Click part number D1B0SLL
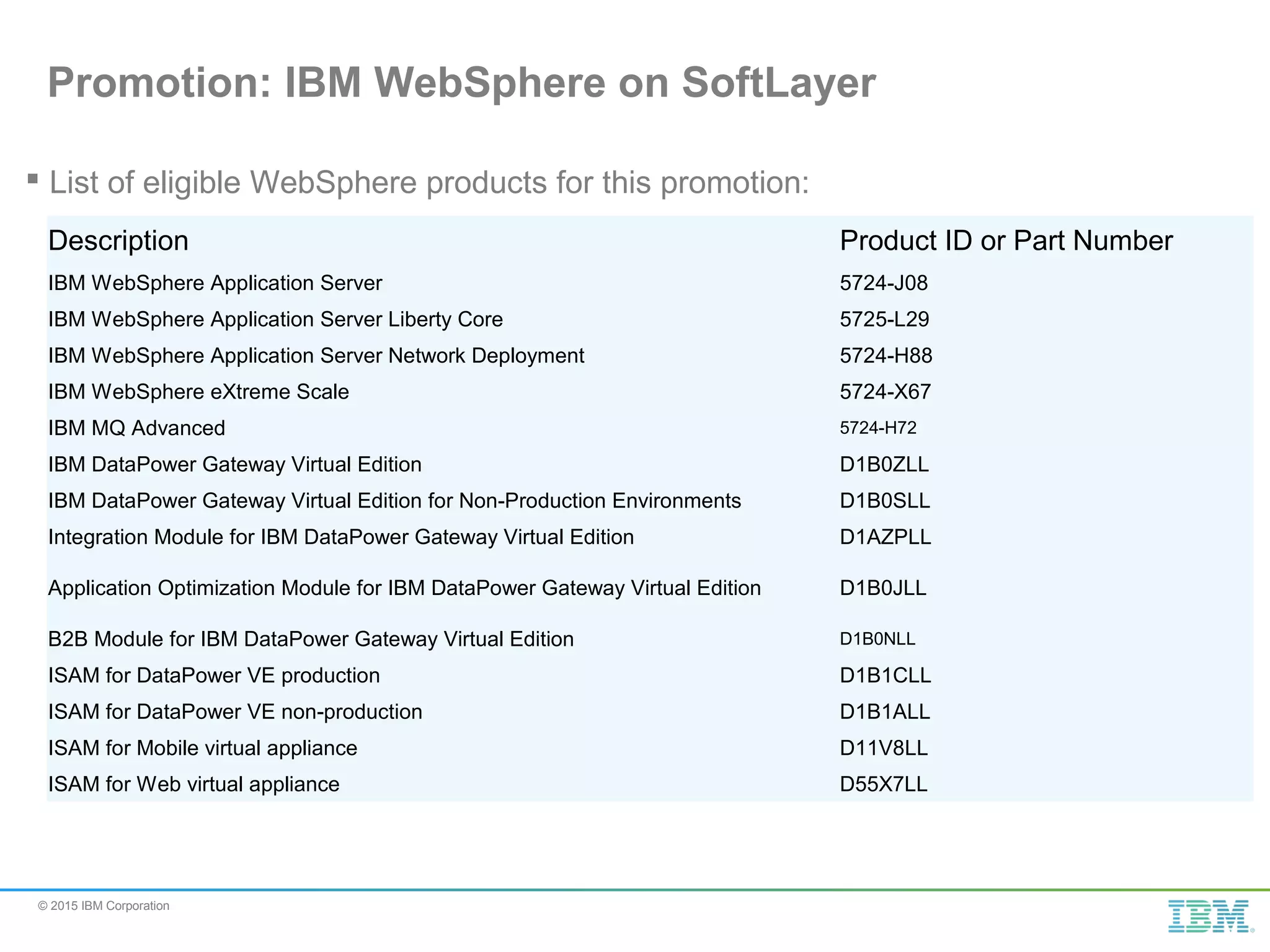Screen dimensions: 1270x952 (885, 501)
